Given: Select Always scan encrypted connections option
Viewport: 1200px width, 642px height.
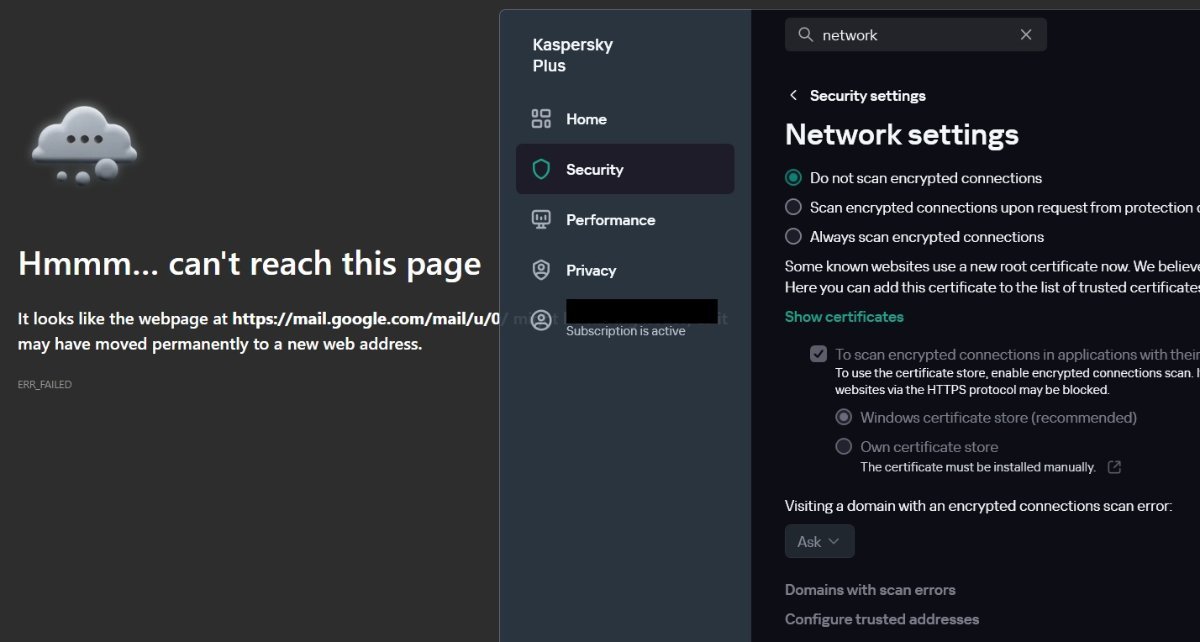Looking at the screenshot, I should click(x=794, y=237).
